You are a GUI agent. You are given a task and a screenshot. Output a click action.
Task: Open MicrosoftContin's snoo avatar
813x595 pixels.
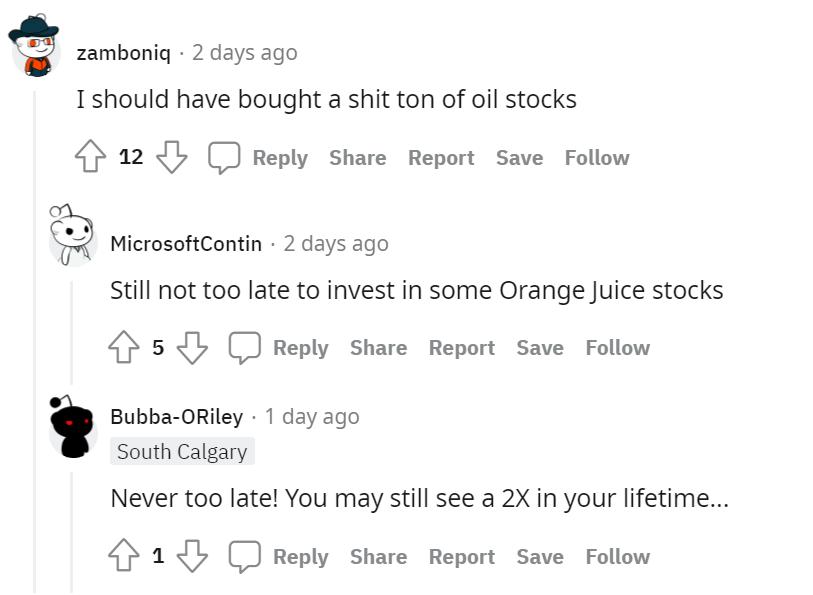(x=70, y=237)
